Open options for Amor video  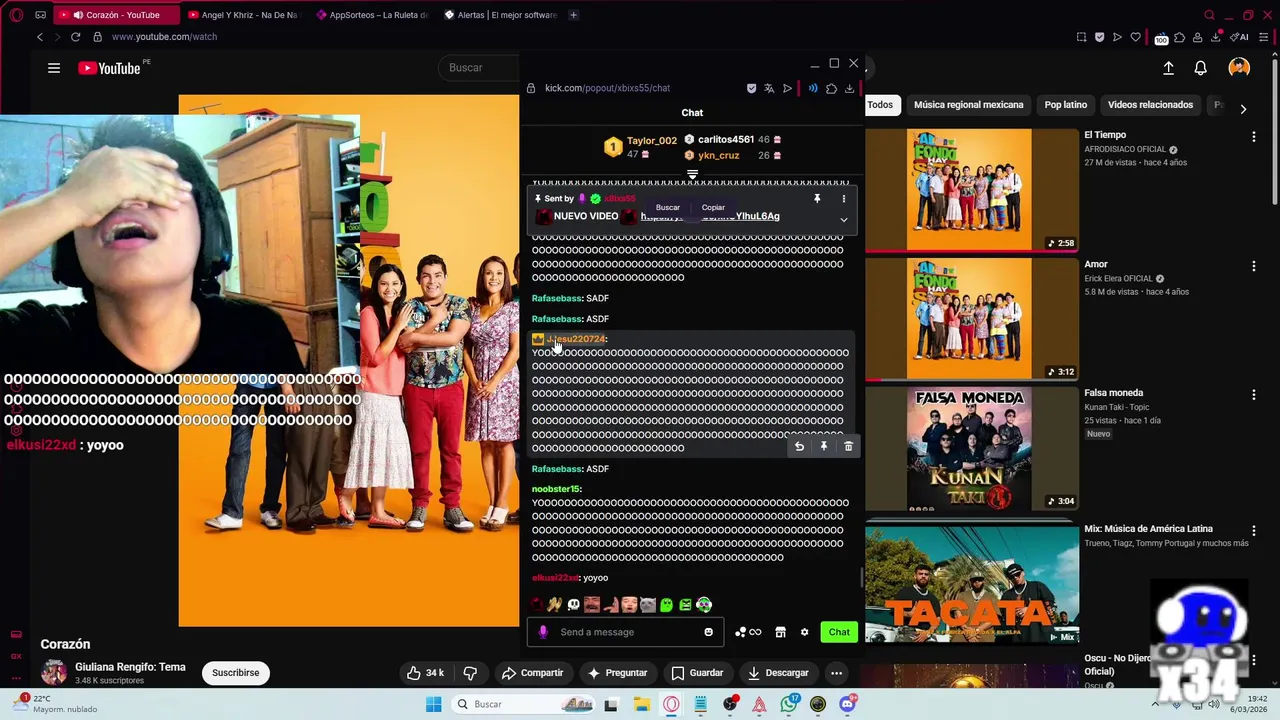1253,266
